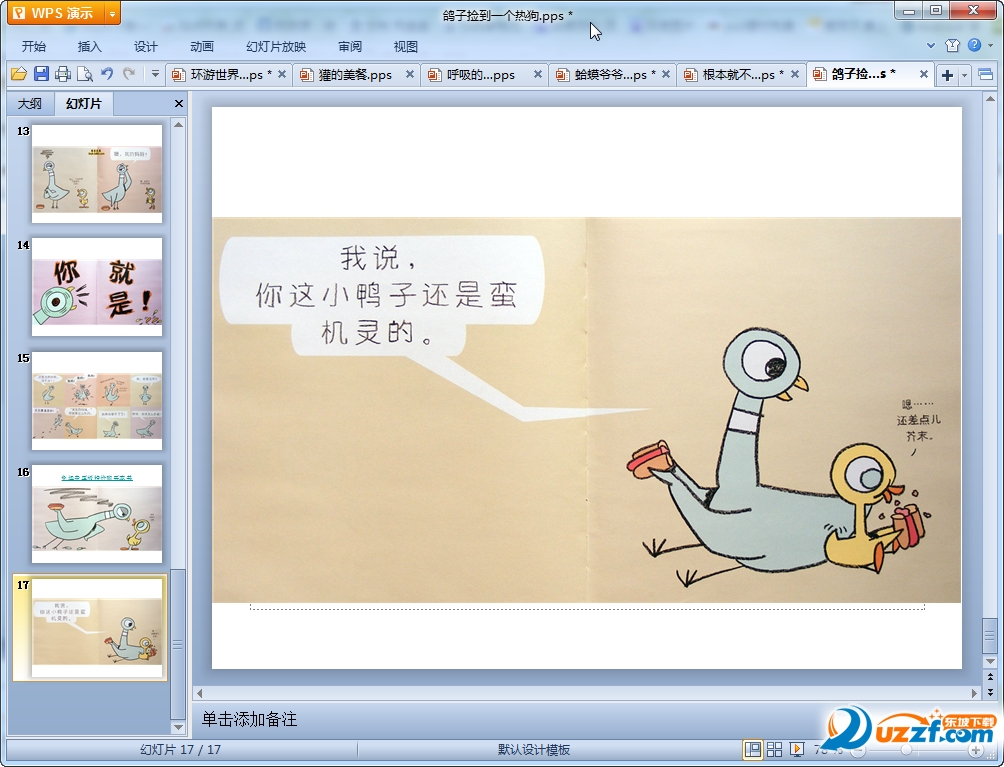Open help with the question mark icon

pyautogui.click(x=975, y=45)
